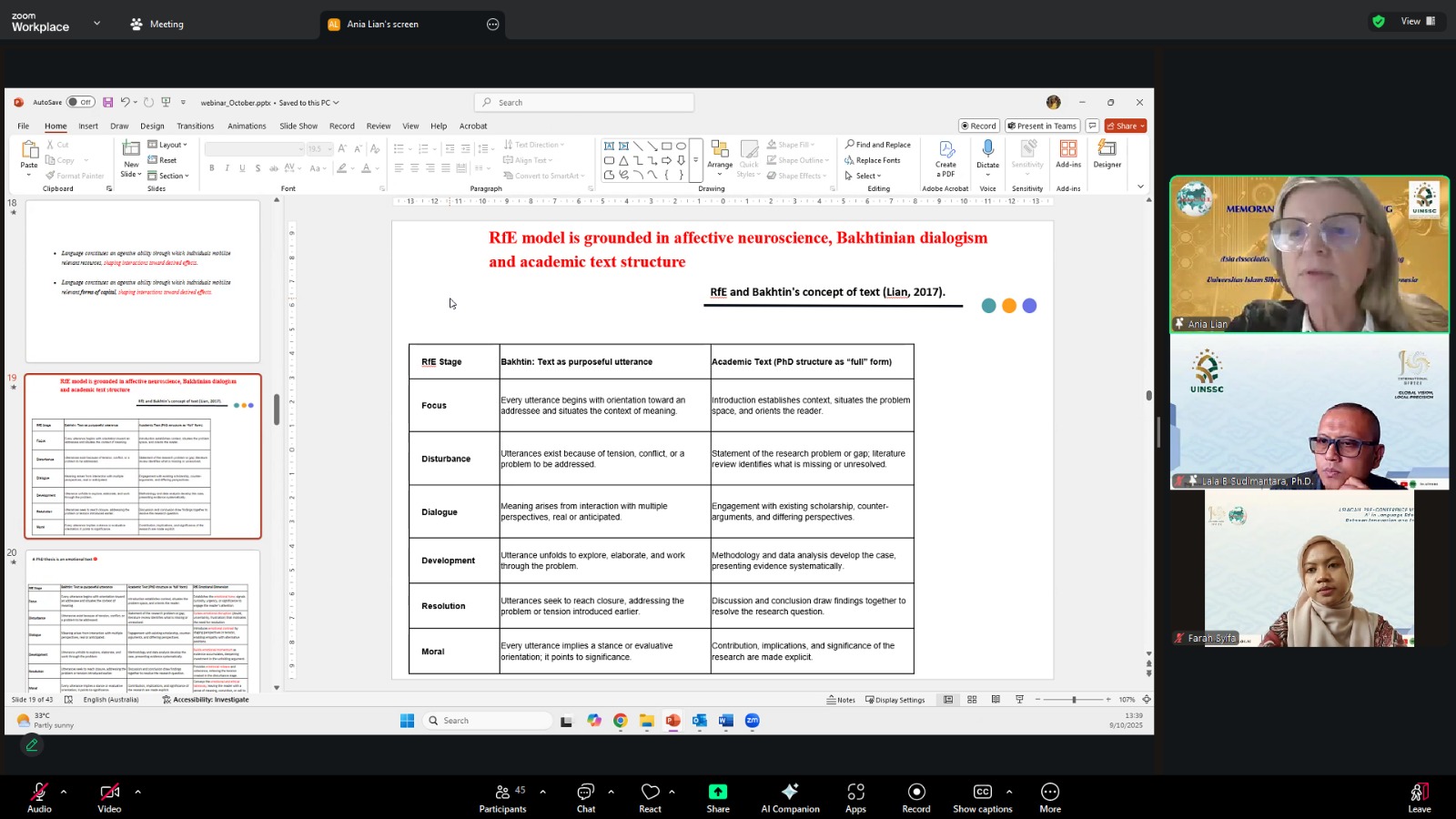Click View button at Zoom top right

[1418, 21]
